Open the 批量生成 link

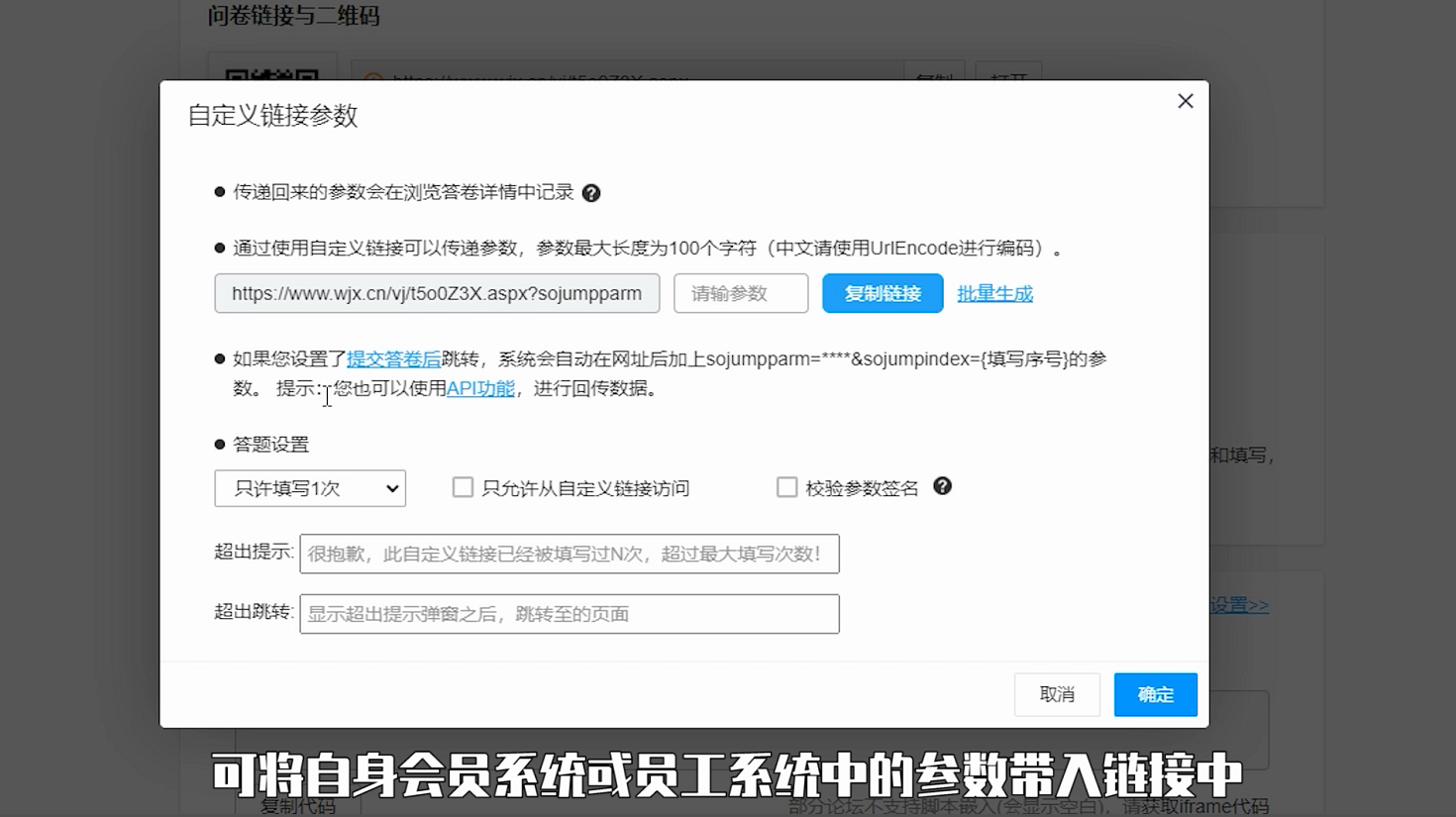tap(994, 293)
